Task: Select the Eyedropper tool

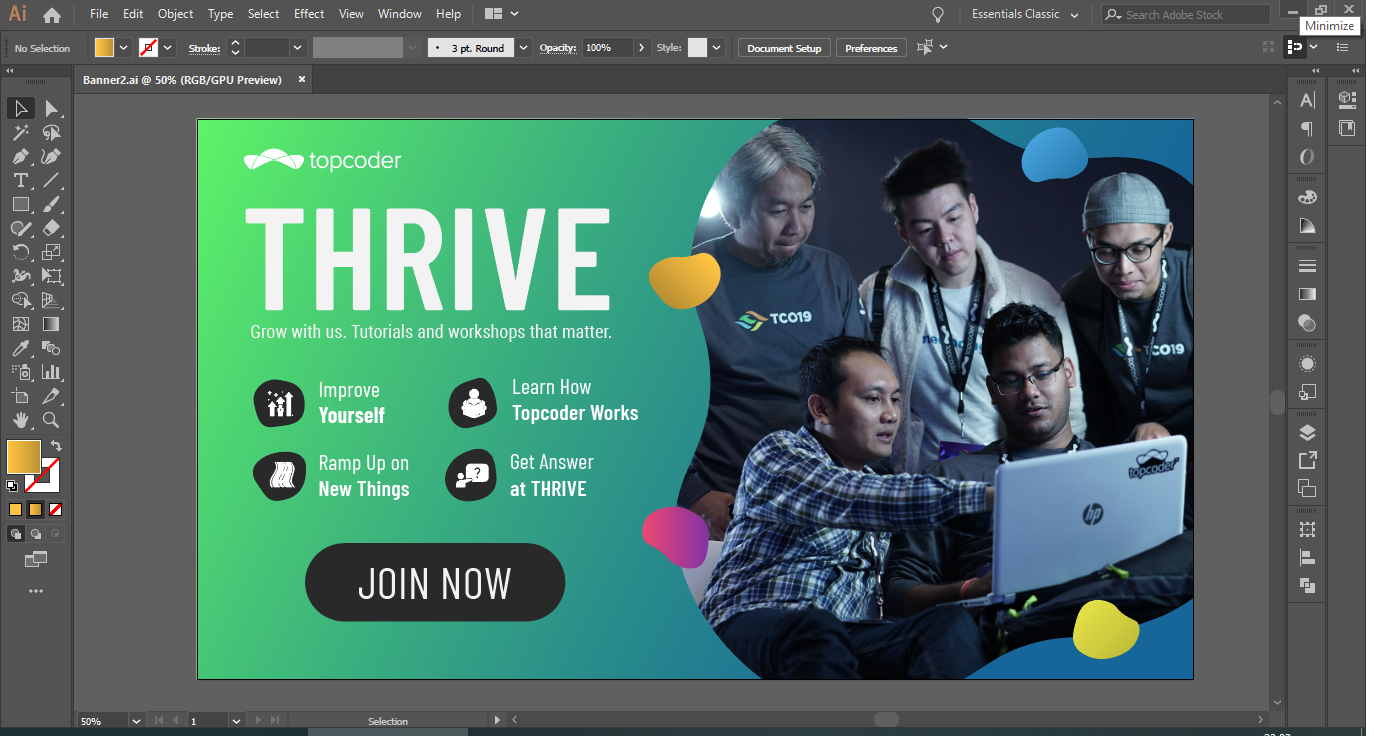Action: pos(21,348)
